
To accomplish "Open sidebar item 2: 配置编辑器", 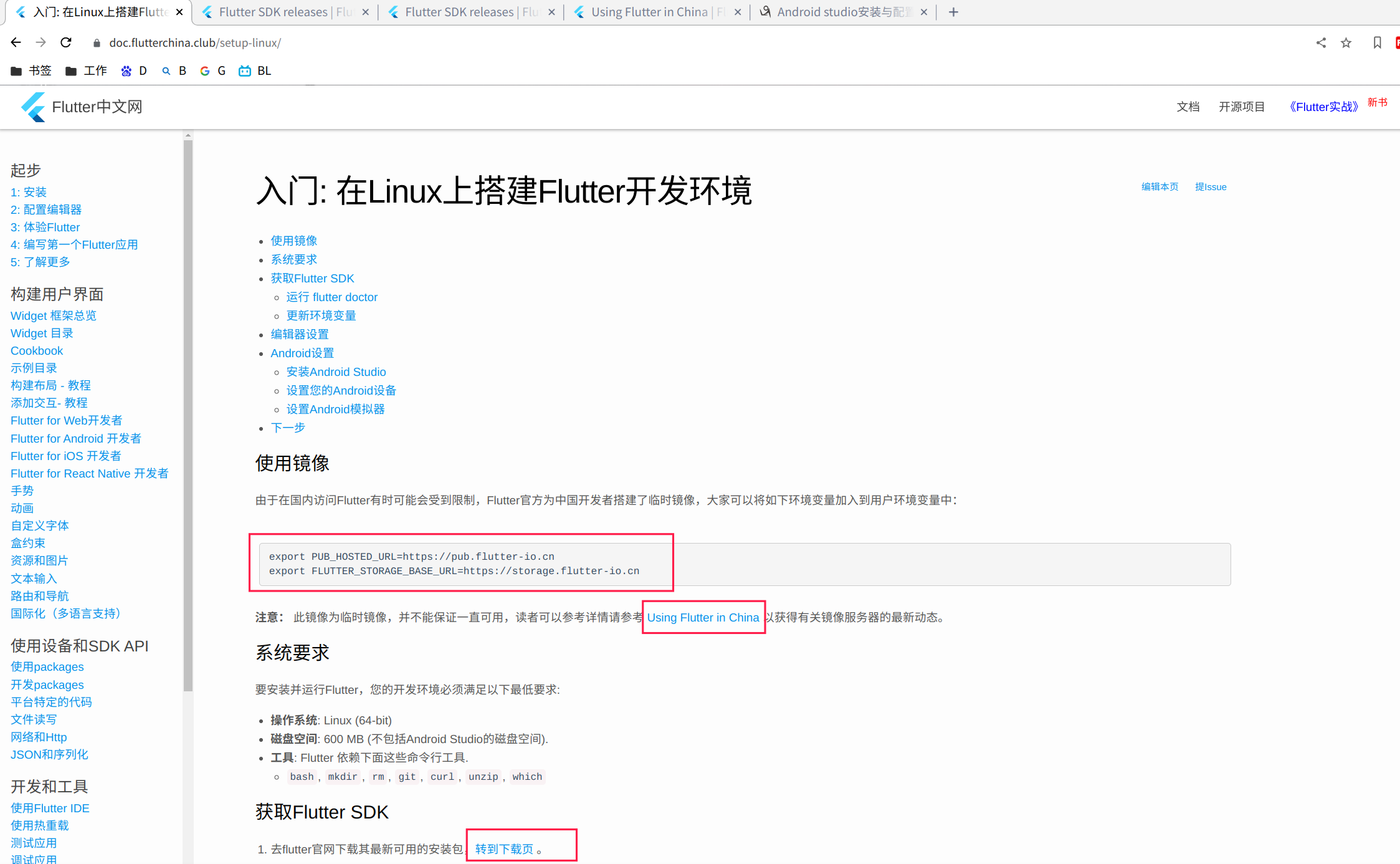I will click(46, 209).
